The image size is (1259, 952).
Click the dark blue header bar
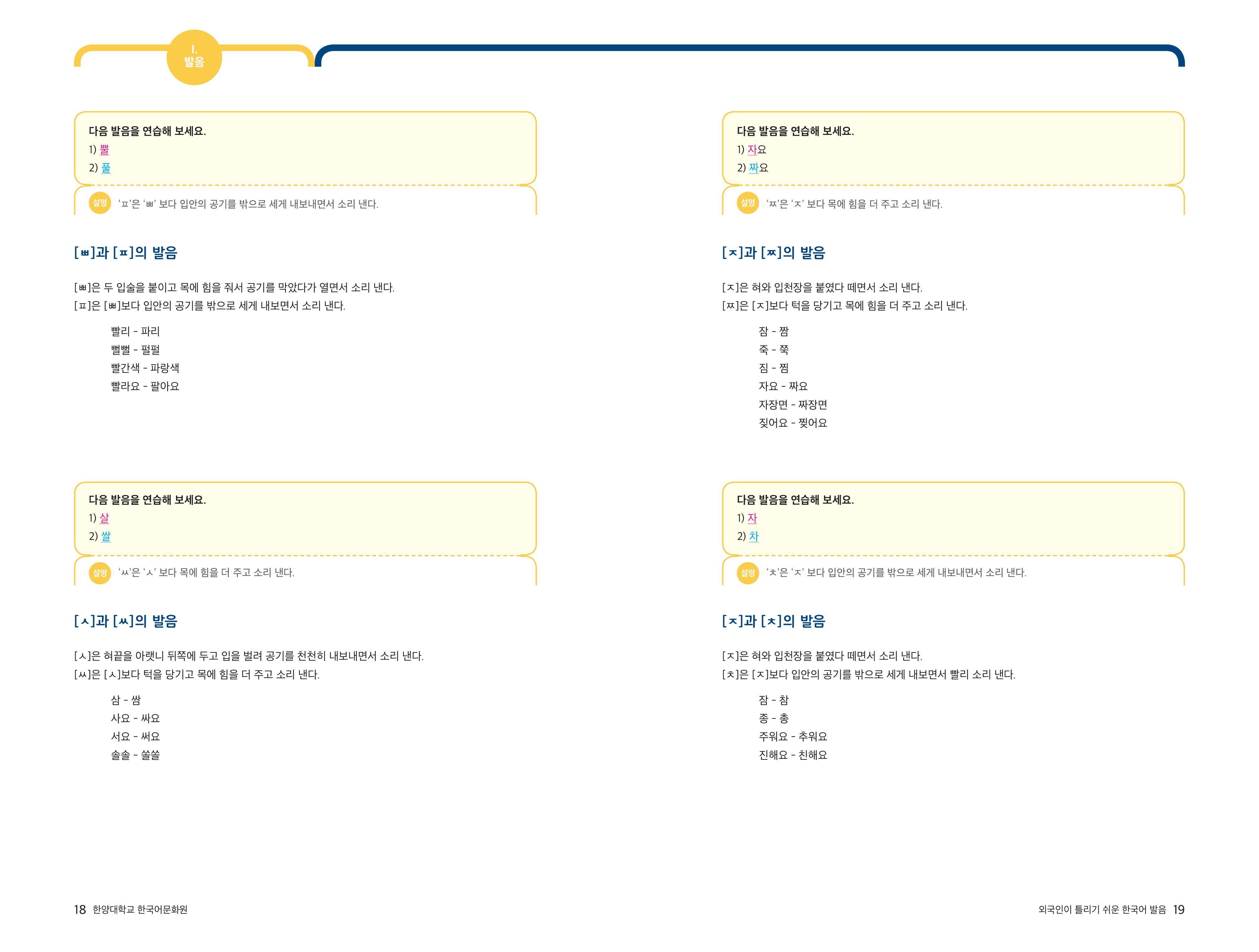(740, 48)
